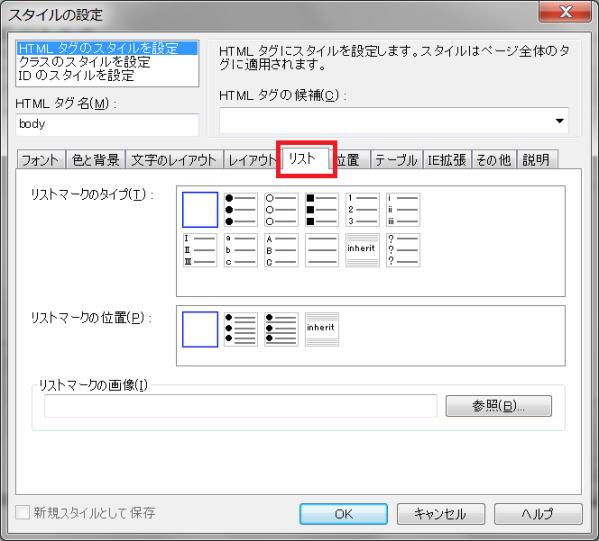Choose the hollow circle bullet list type
The height and width of the screenshot is (541, 599).
click(x=281, y=210)
